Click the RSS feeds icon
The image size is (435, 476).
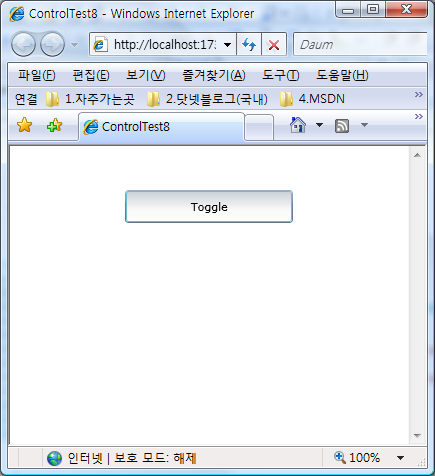point(342,126)
